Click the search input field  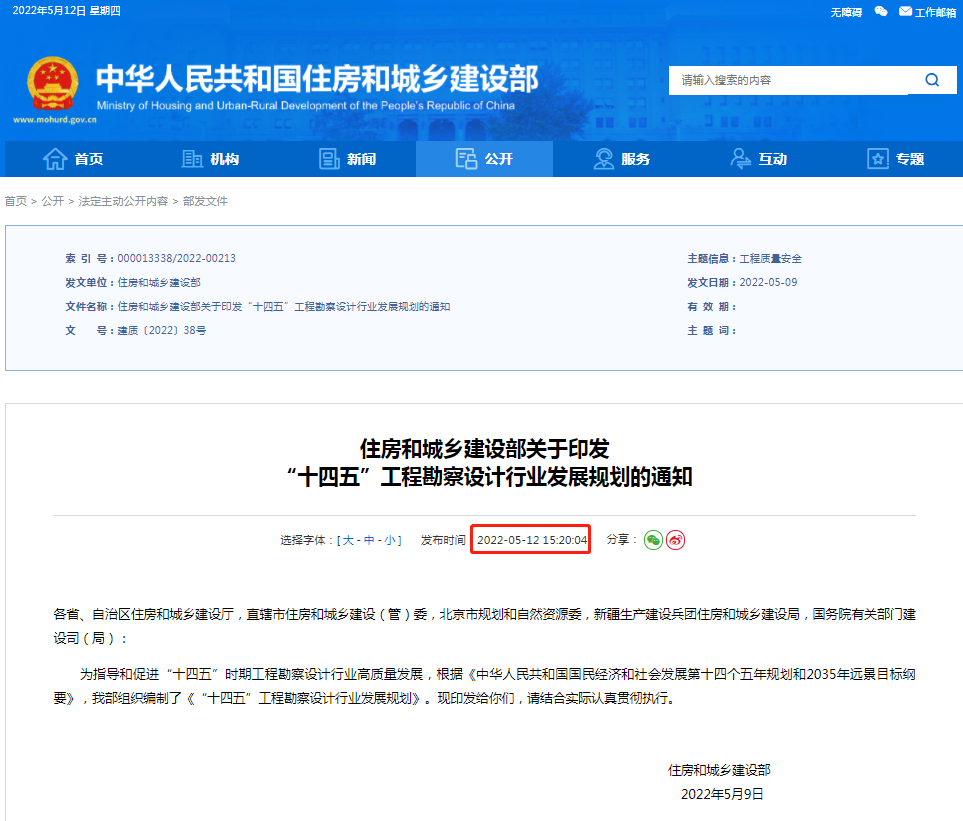(x=788, y=80)
